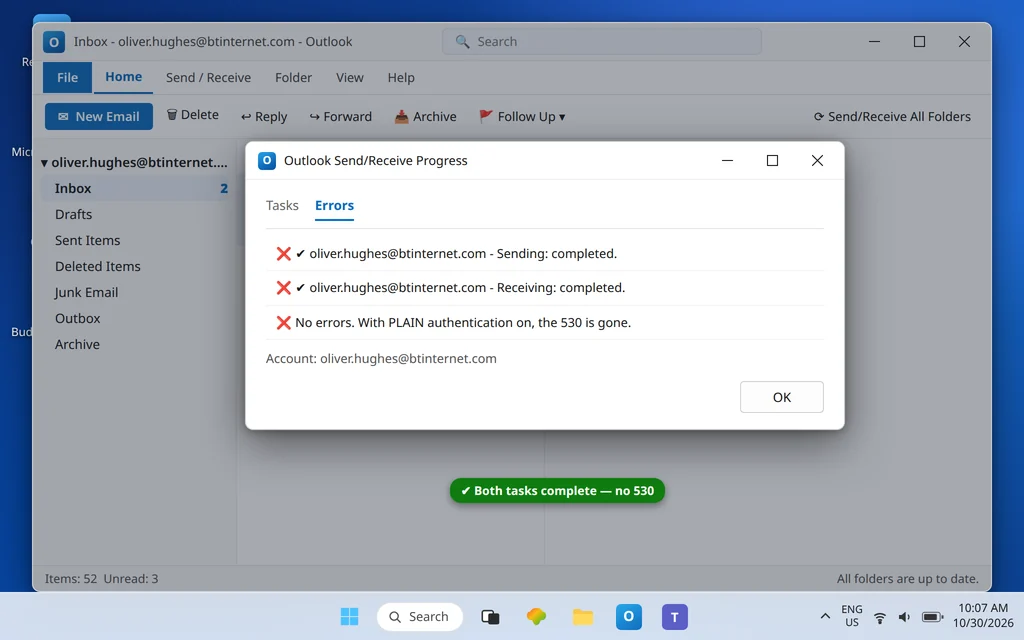Select the Errors tab in dialog

[334, 205]
